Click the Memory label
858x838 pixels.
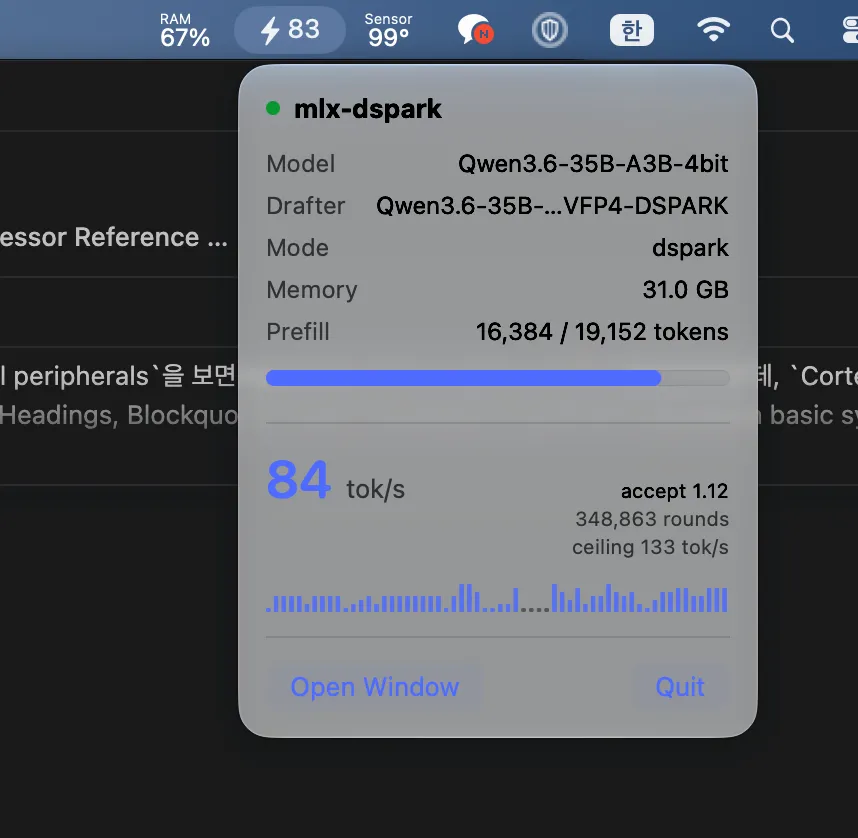(x=311, y=290)
